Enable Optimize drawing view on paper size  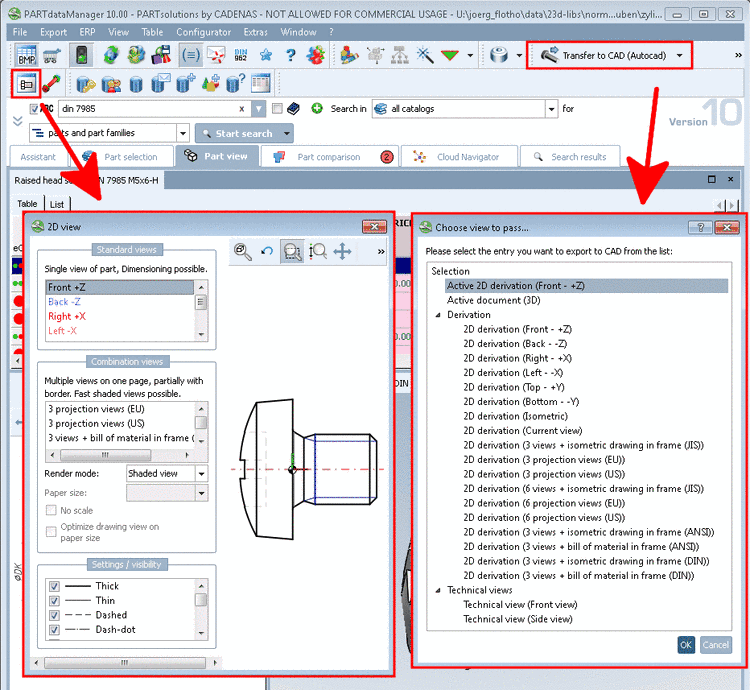[51, 532]
